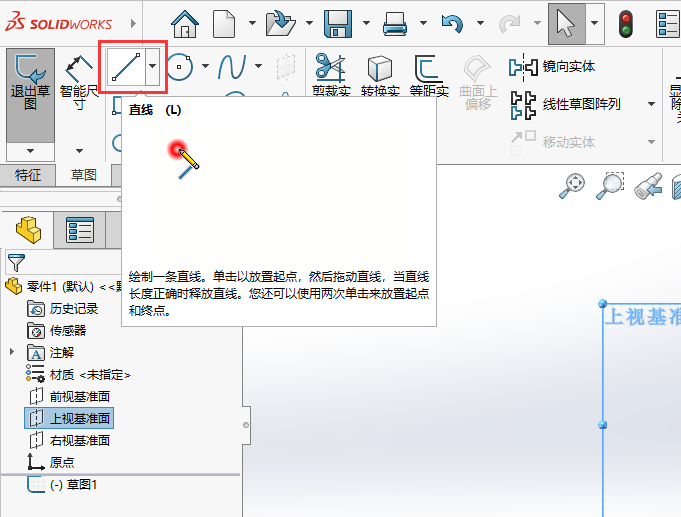The width and height of the screenshot is (681, 517).
Task: Click Move Entities (移动实体)
Action: tap(552, 142)
